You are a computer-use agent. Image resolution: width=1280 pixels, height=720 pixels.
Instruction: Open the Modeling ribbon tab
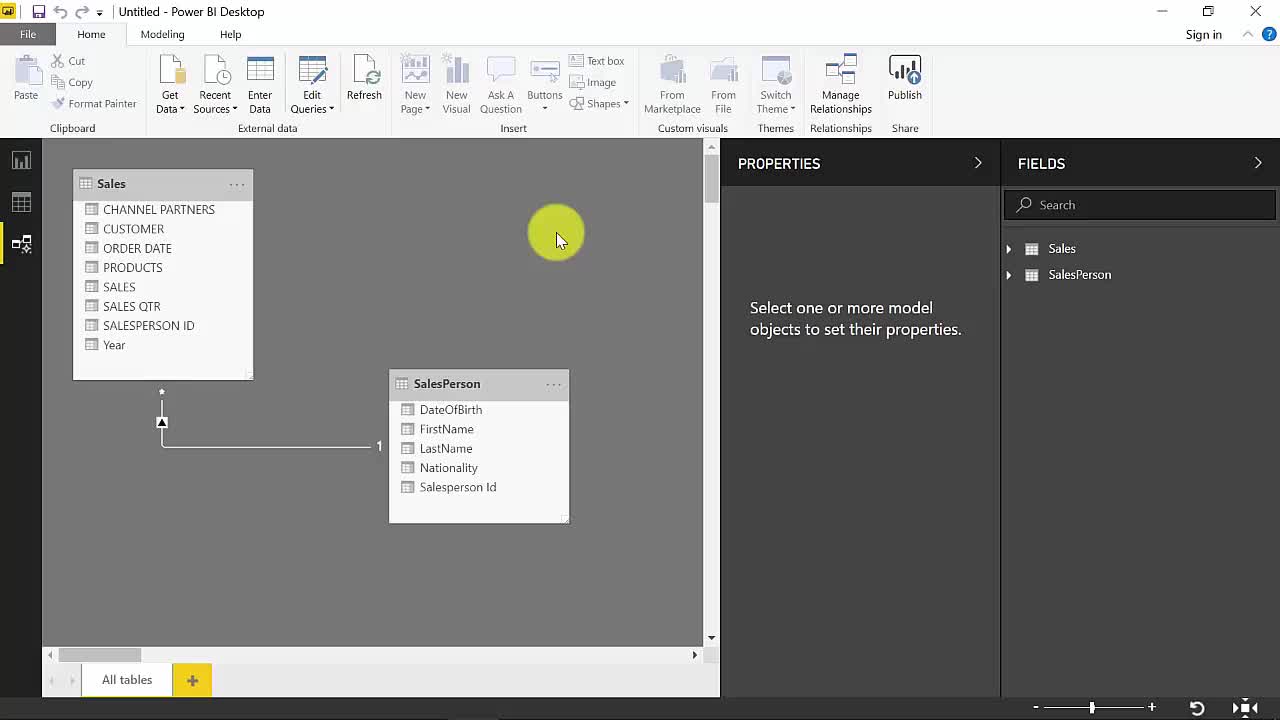[162, 34]
